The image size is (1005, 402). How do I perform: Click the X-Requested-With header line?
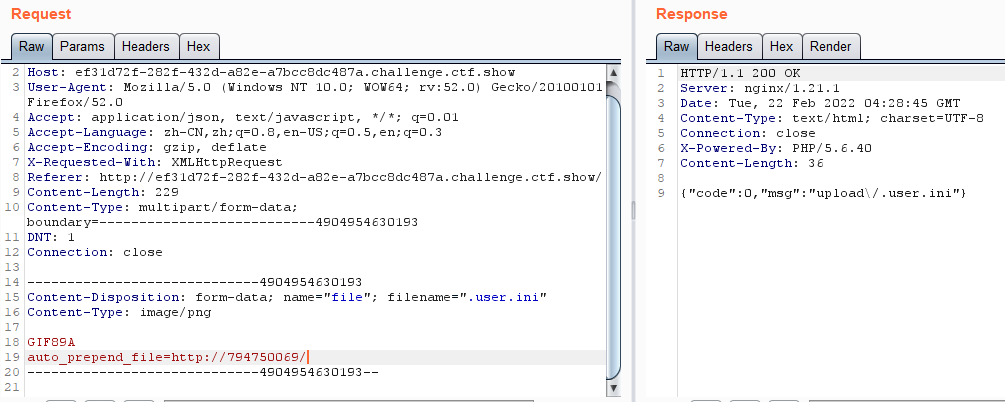coord(154,162)
